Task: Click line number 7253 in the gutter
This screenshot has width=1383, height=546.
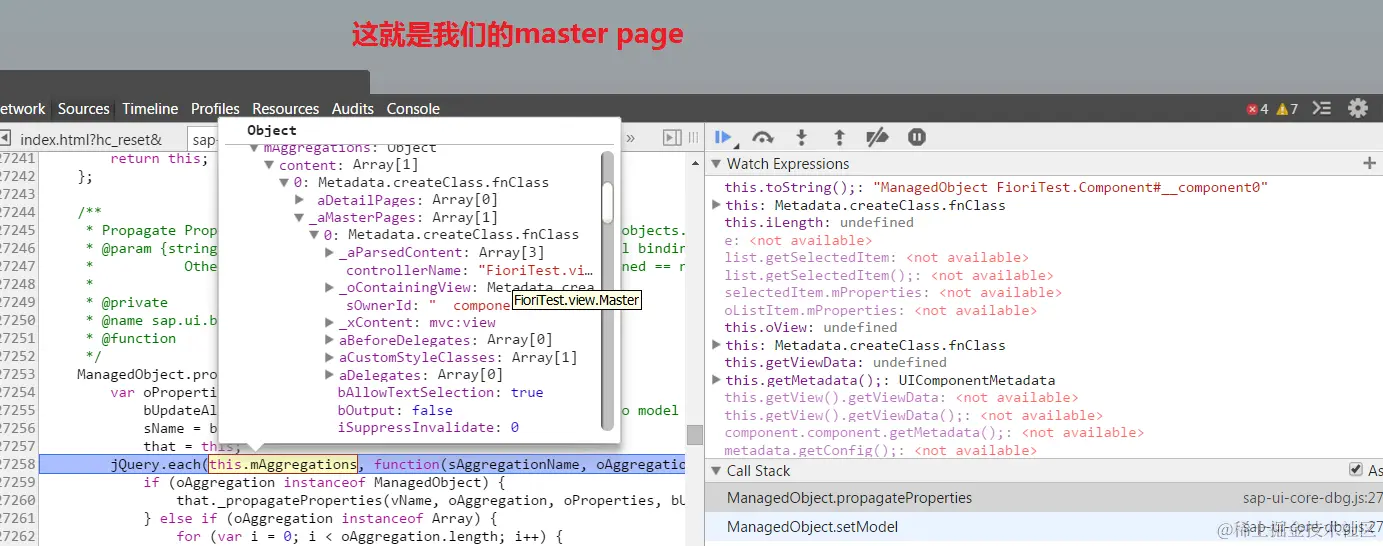Action: tap(18, 374)
